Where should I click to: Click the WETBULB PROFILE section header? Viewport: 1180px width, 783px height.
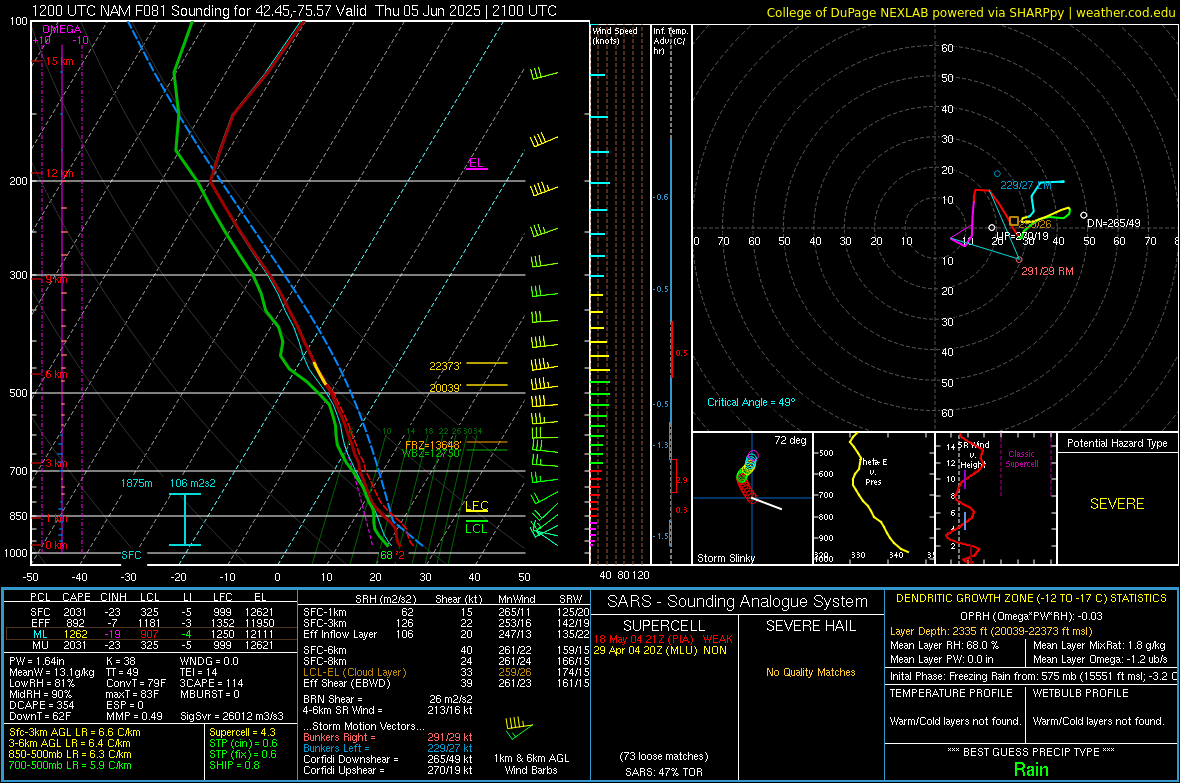[1081, 693]
